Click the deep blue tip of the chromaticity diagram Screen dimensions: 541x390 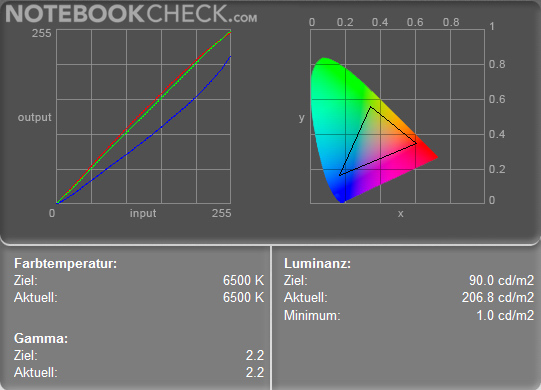[x=342, y=201]
